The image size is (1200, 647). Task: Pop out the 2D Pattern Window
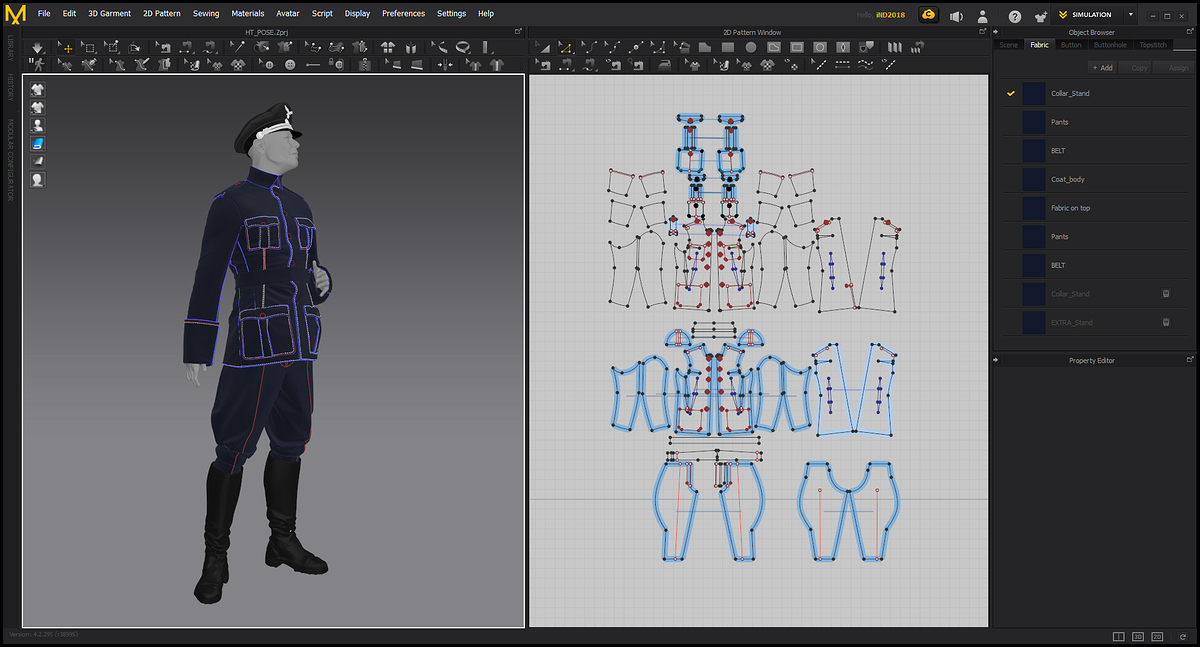(x=985, y=32)
